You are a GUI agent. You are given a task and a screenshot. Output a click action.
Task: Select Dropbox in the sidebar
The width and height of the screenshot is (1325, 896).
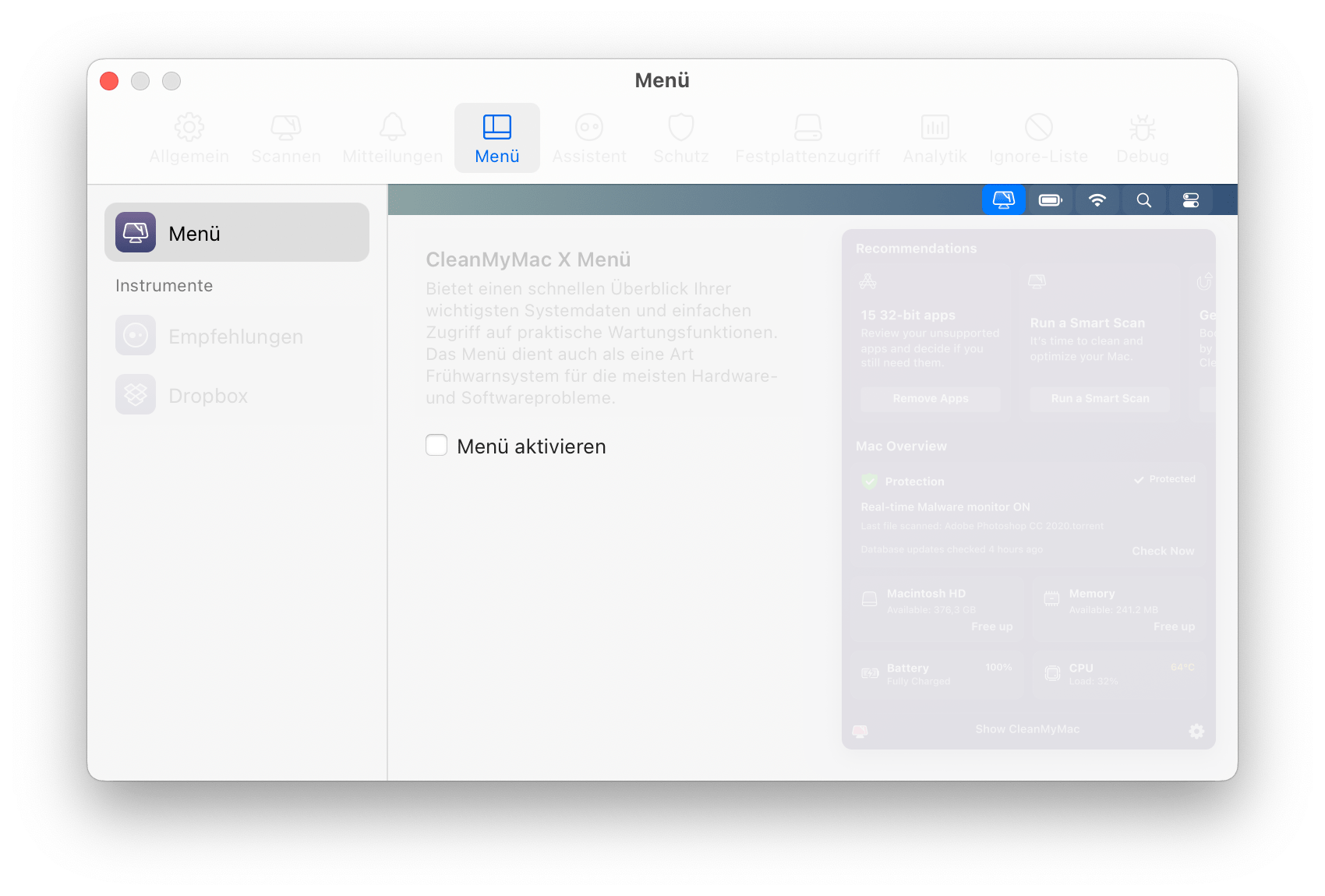tap(237, 395)
